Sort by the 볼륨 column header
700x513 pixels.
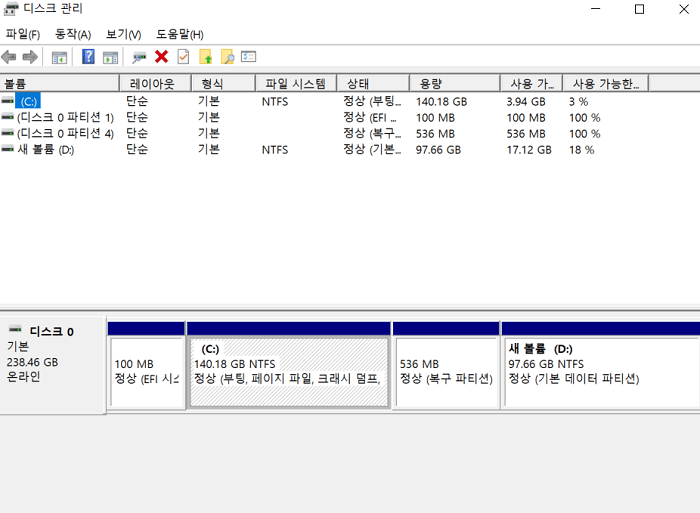tap(60, 83)
